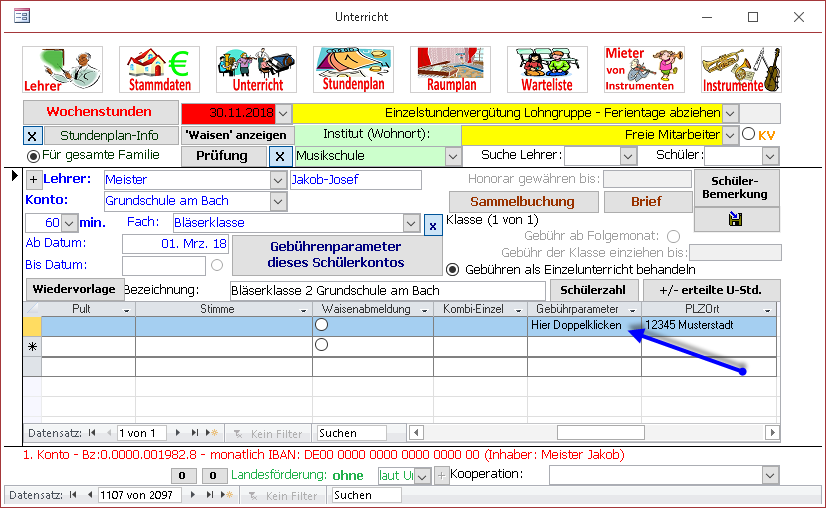Click the Wochenstunden button
826x508 pixels.
pyautogui.click(x=99, y=112)
